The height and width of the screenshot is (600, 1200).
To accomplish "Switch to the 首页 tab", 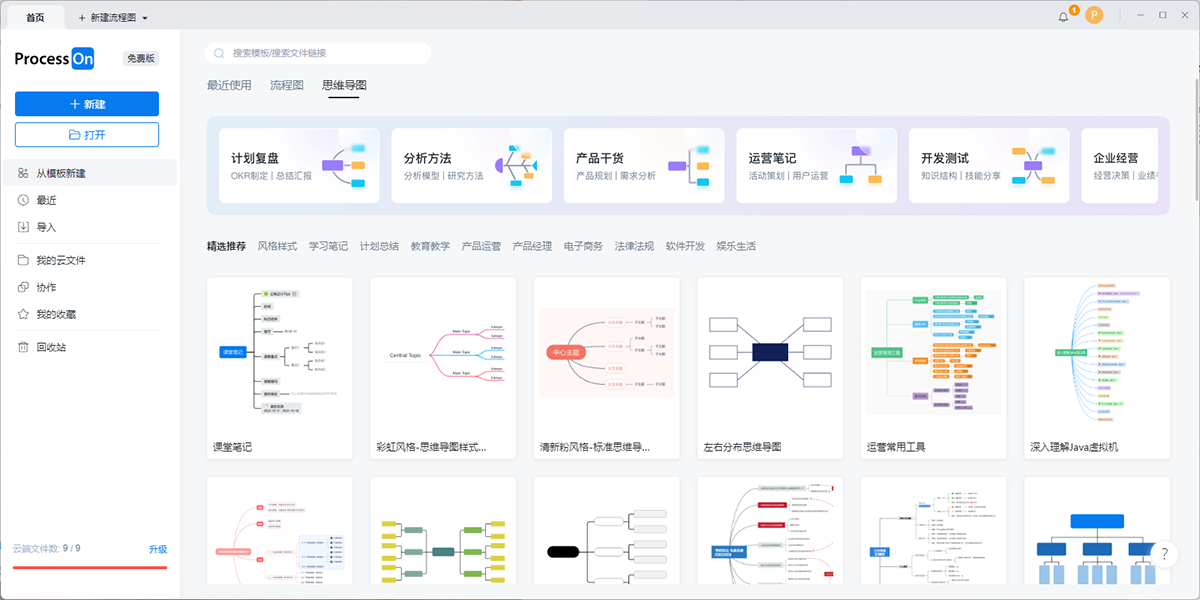I will coord(34,16).
